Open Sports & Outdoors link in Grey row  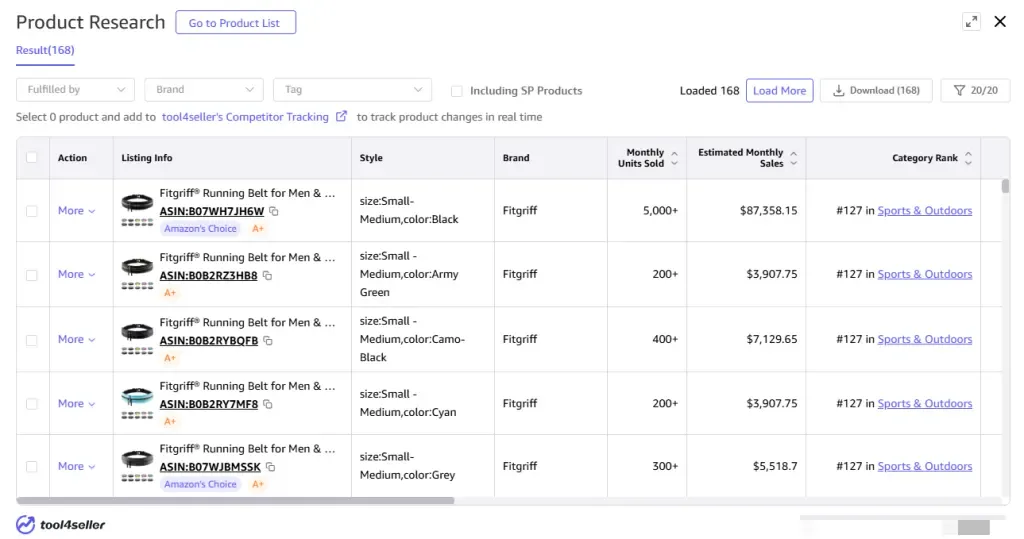[x=925, y=466]
